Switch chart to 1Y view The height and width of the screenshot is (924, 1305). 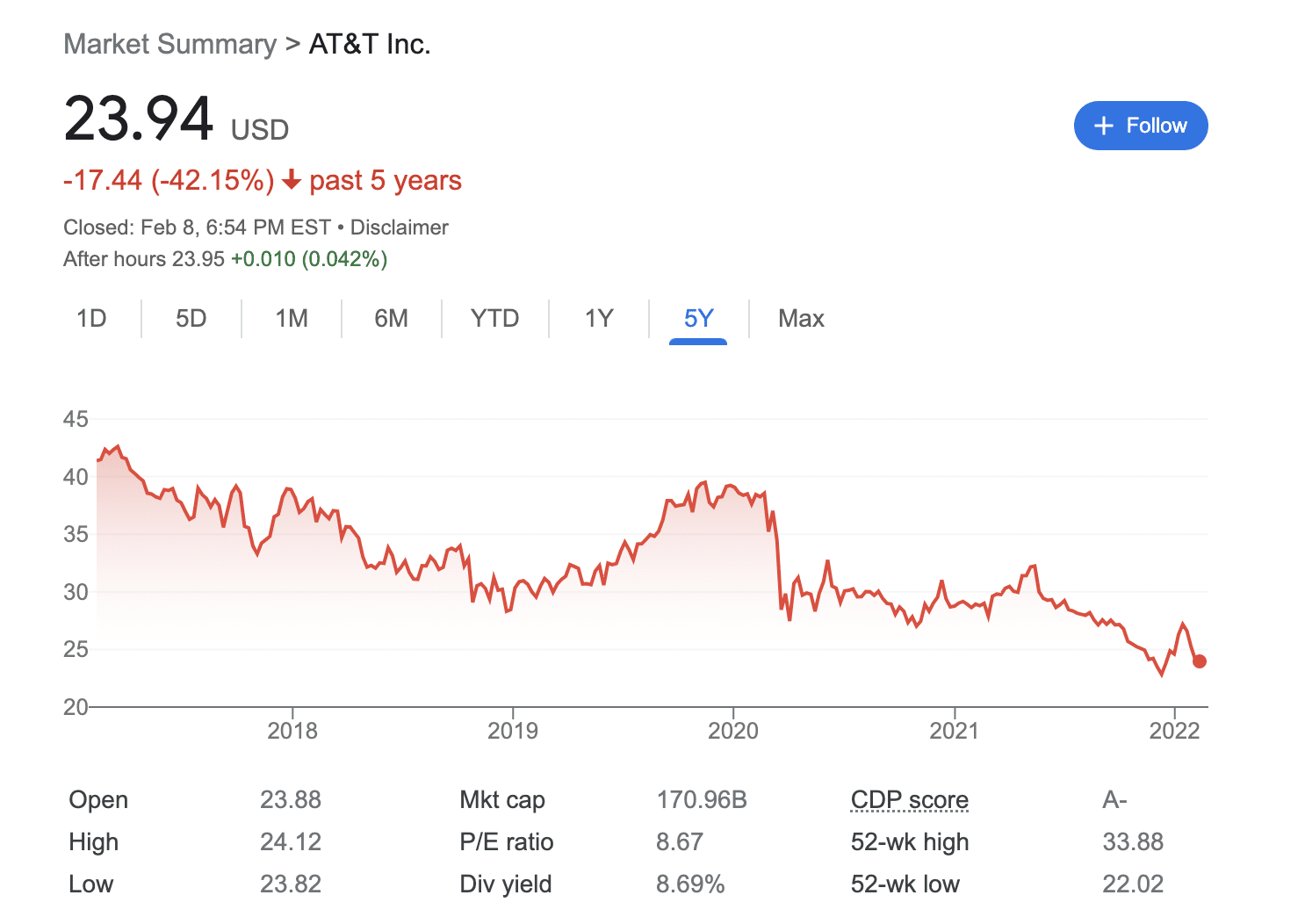(599, 318)
